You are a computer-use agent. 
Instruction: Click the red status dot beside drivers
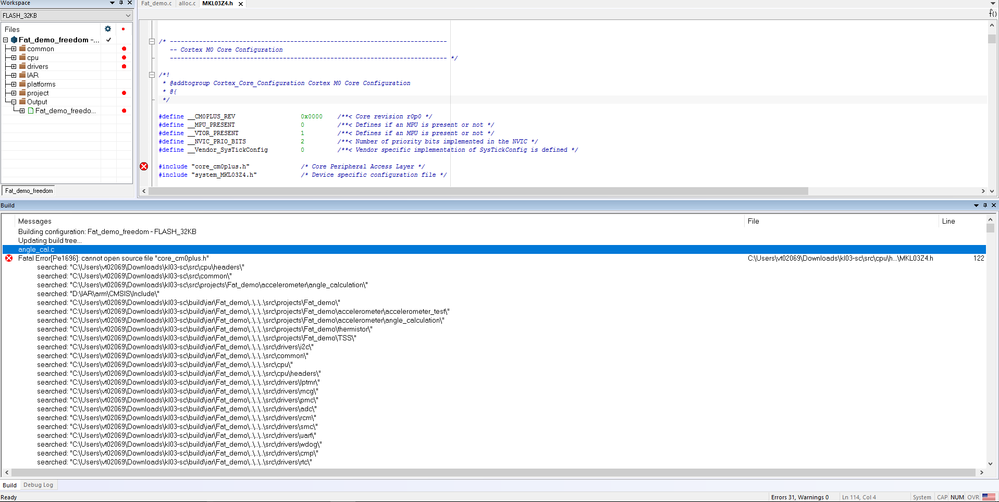(x=124, y=66)
